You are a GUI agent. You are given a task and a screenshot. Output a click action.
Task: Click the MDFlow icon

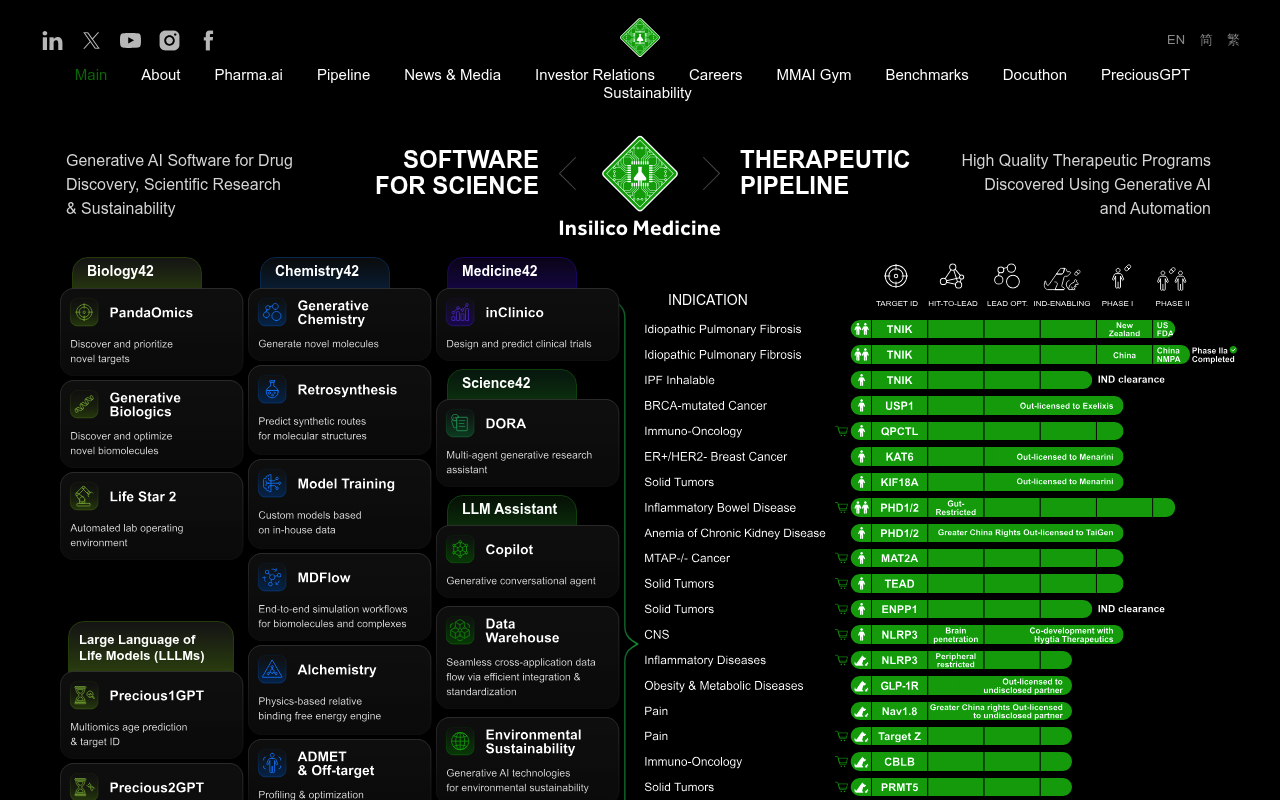[272, 578]
